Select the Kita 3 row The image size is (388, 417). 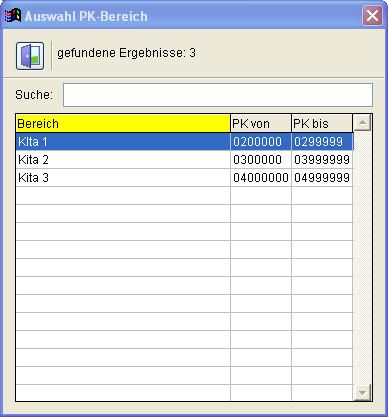pyautogui.click(x=184, y=178)
